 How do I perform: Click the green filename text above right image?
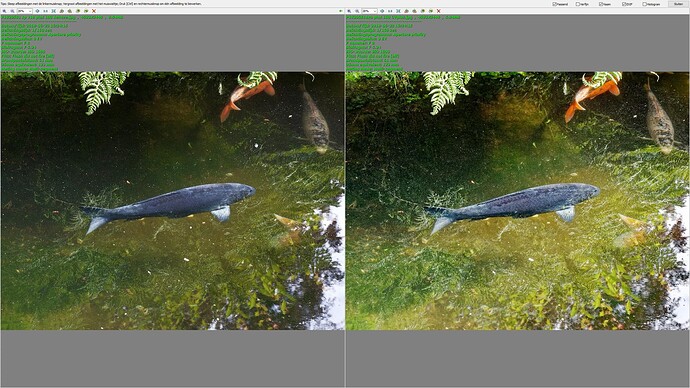click(x=403, y=18)
